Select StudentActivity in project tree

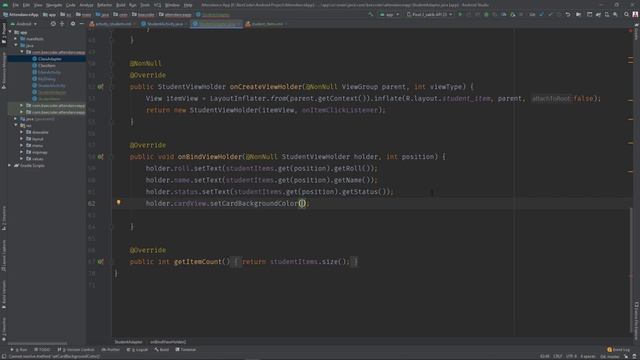click(51, 86)
